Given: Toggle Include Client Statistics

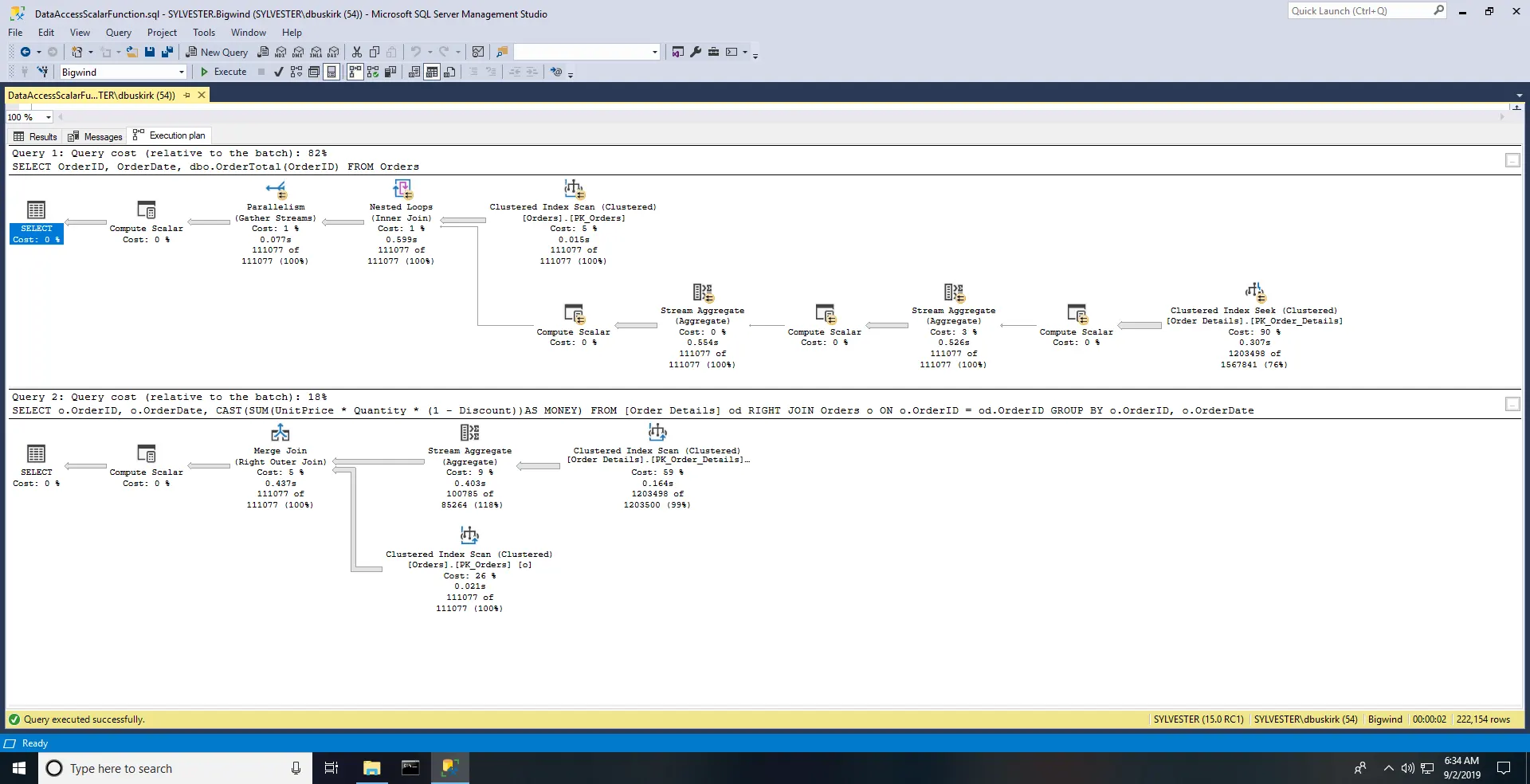Looking at the screenshot, I should pos(390,72).
